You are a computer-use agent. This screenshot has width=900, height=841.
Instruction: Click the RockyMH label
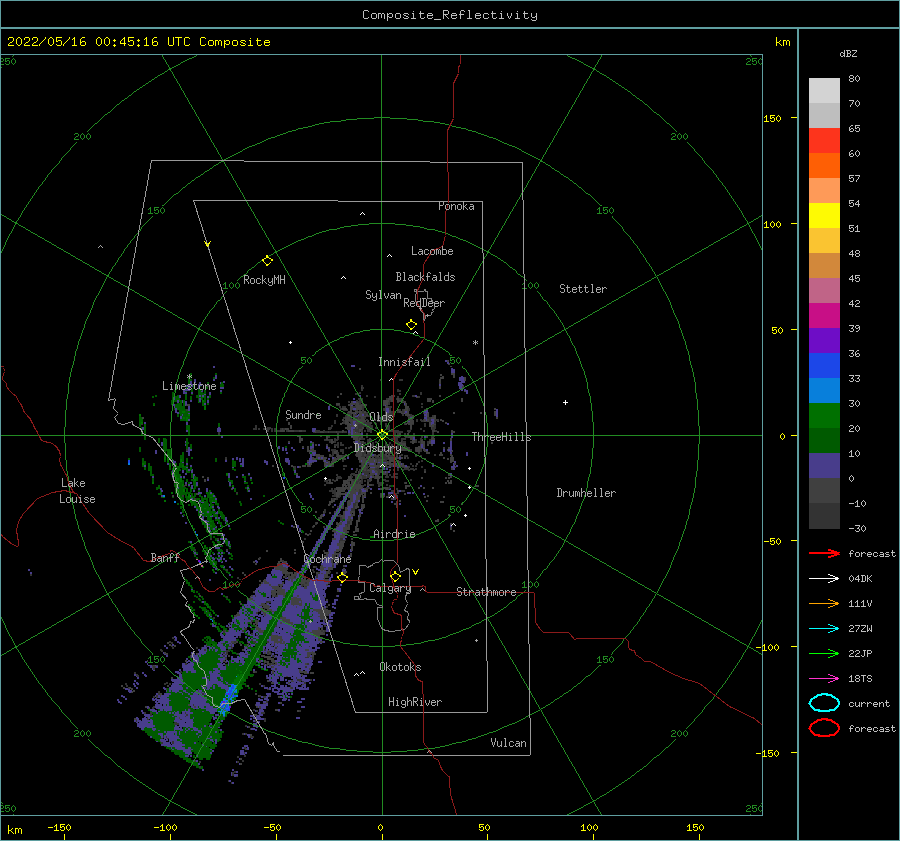point(264,280)
